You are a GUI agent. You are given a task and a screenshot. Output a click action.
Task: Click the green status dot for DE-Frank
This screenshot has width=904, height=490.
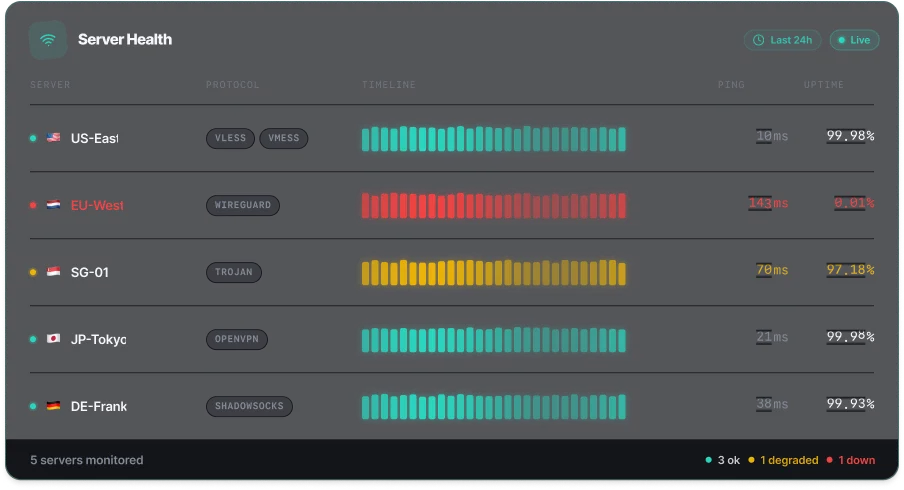tap(33, 406)
